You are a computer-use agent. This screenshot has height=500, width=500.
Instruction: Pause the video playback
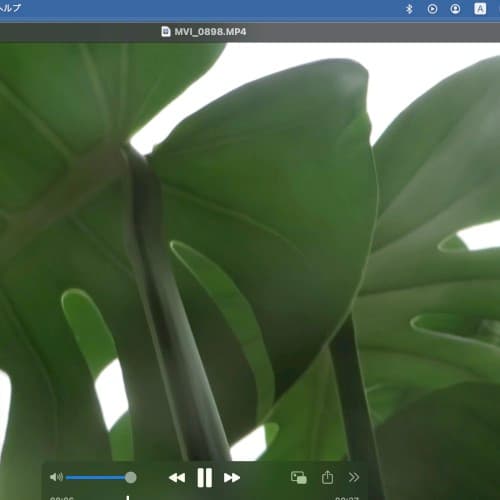click(205, 477)
